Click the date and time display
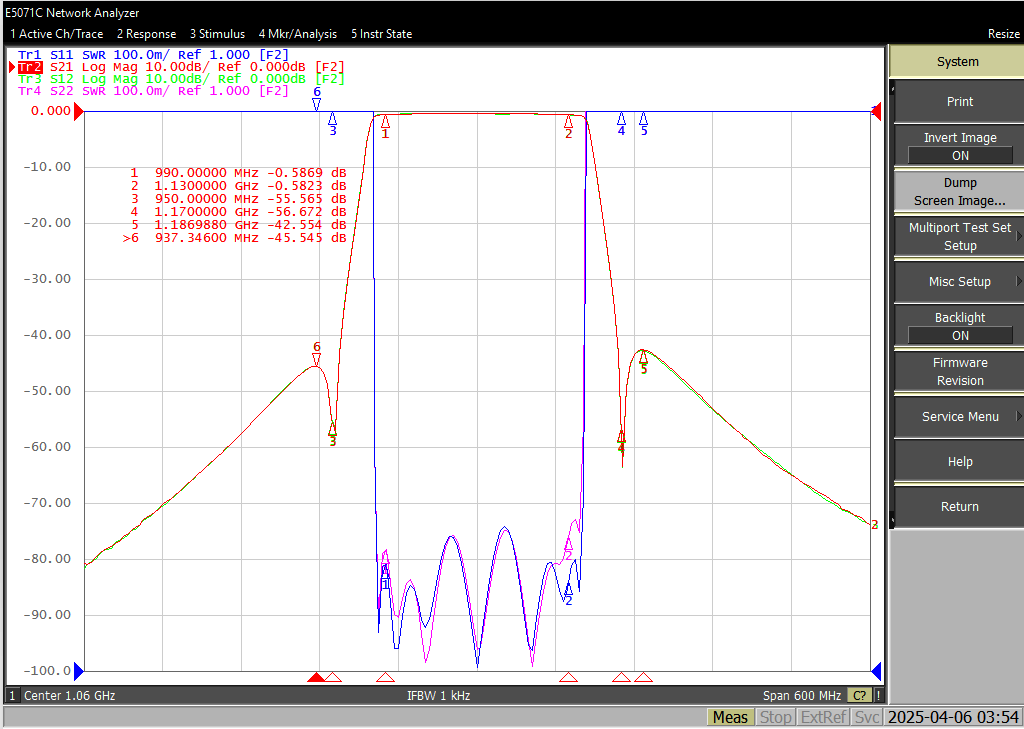The image size is (1024, 729). pyautogui.click(x=954, y=717)
